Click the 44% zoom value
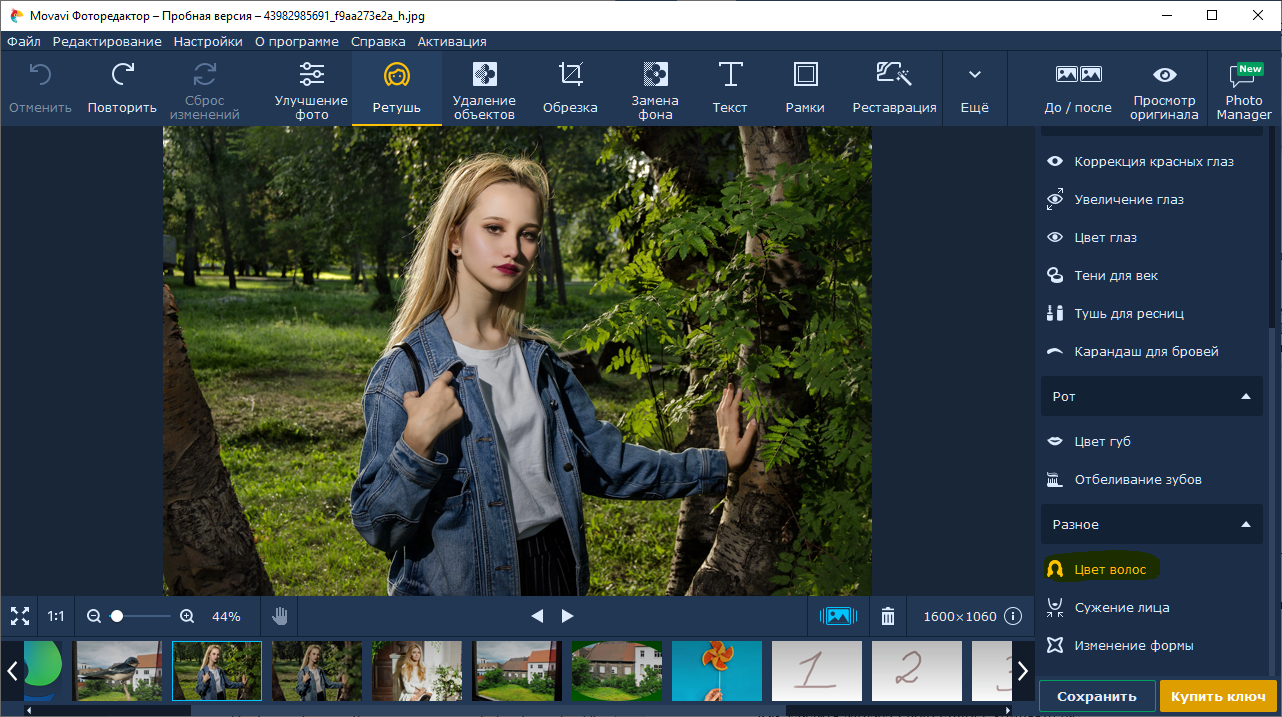This screenshot has width=1282, height=717. pos(226,616)
